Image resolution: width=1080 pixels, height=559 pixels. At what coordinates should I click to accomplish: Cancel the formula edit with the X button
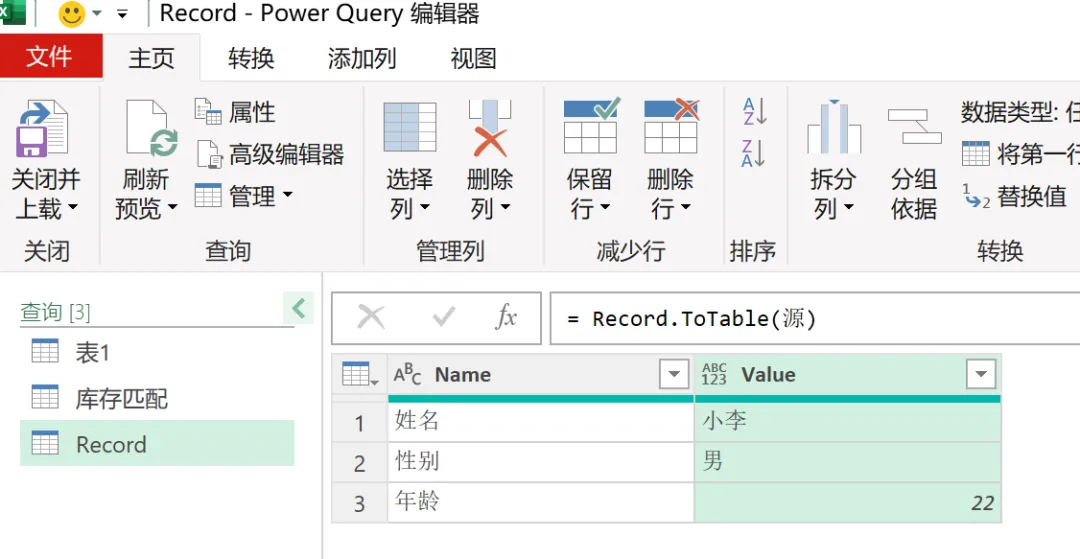(371, 317)
